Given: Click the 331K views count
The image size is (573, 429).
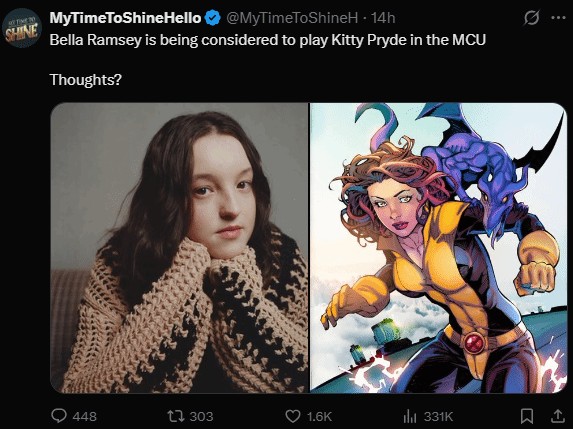Looking at the screenshot, I should click(x=438, y=416).
